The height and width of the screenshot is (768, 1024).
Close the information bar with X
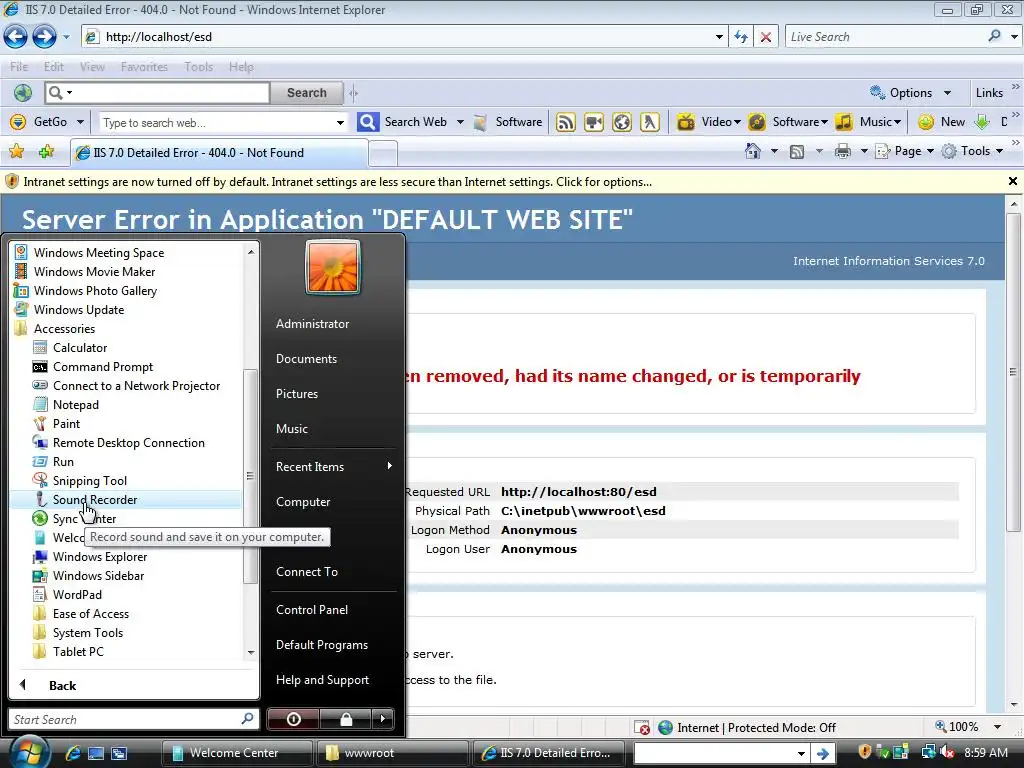click(1013, 181)
